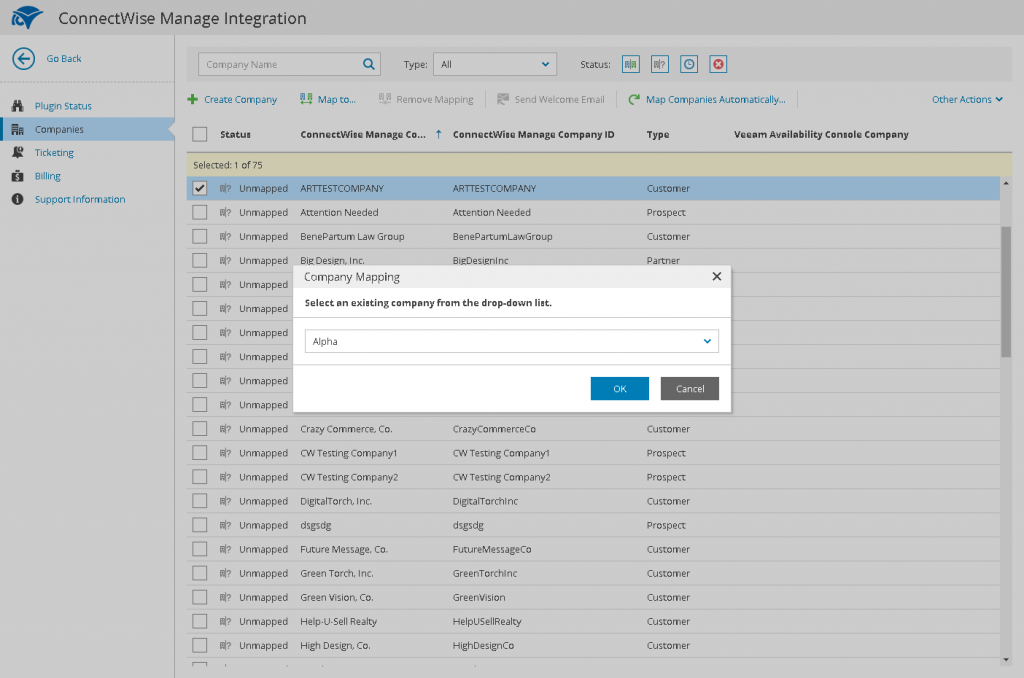Click Partner type cell for Big Design
Screen dimensions: 1024x678
pyautogui.click(x=663, y=261)
